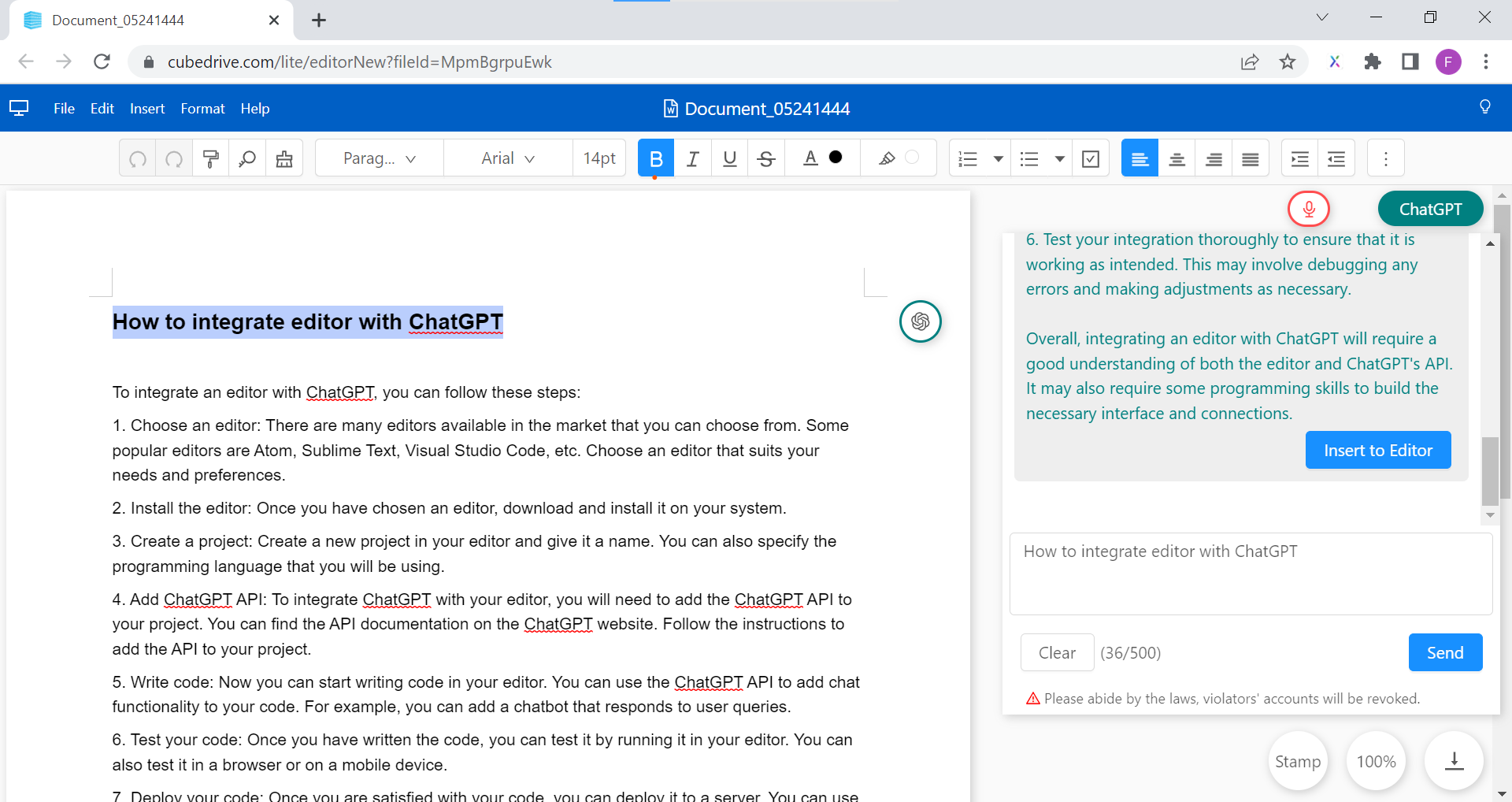Viewport: 1512px width, 802px height.
Task: Select the format painter tool
Action: coord(211,159)
